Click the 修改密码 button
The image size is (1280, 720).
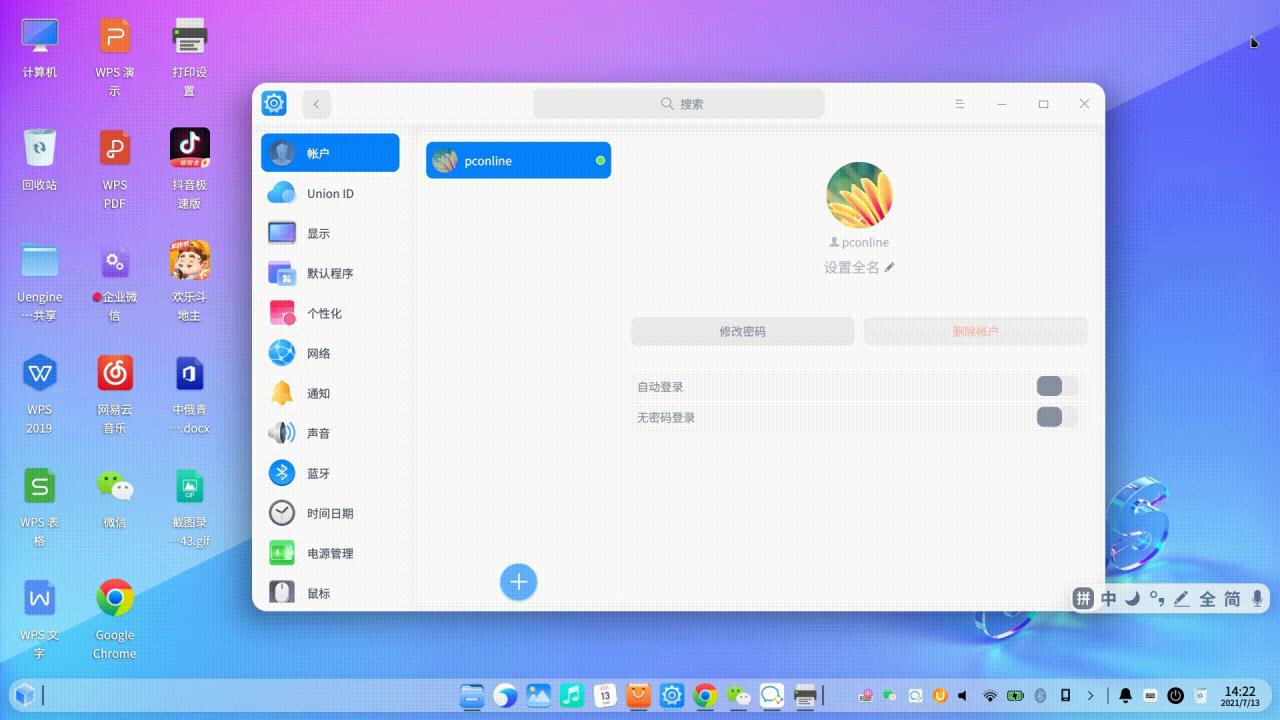pos(742,331)
